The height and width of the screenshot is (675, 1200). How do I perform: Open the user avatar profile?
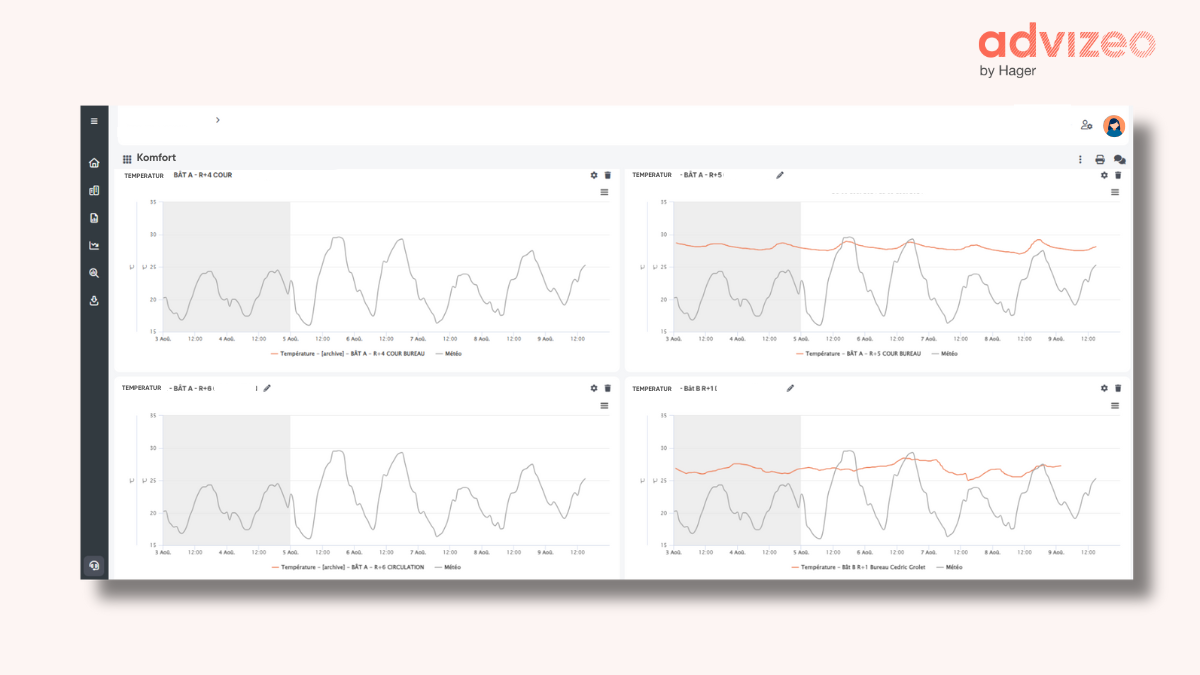1113,126
